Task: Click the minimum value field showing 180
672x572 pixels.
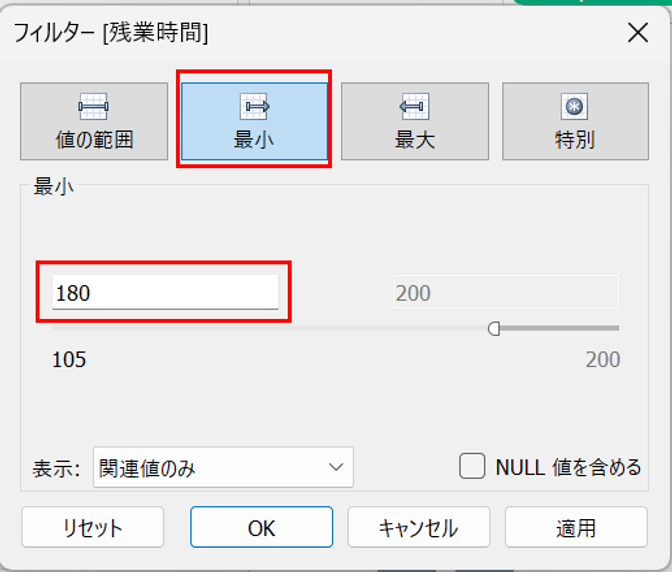Action: [165, 292]
